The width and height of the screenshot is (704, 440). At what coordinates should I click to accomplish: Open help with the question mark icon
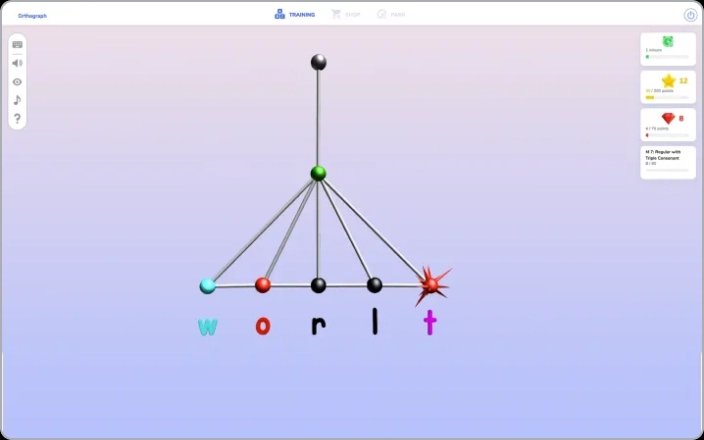(17, 119)
